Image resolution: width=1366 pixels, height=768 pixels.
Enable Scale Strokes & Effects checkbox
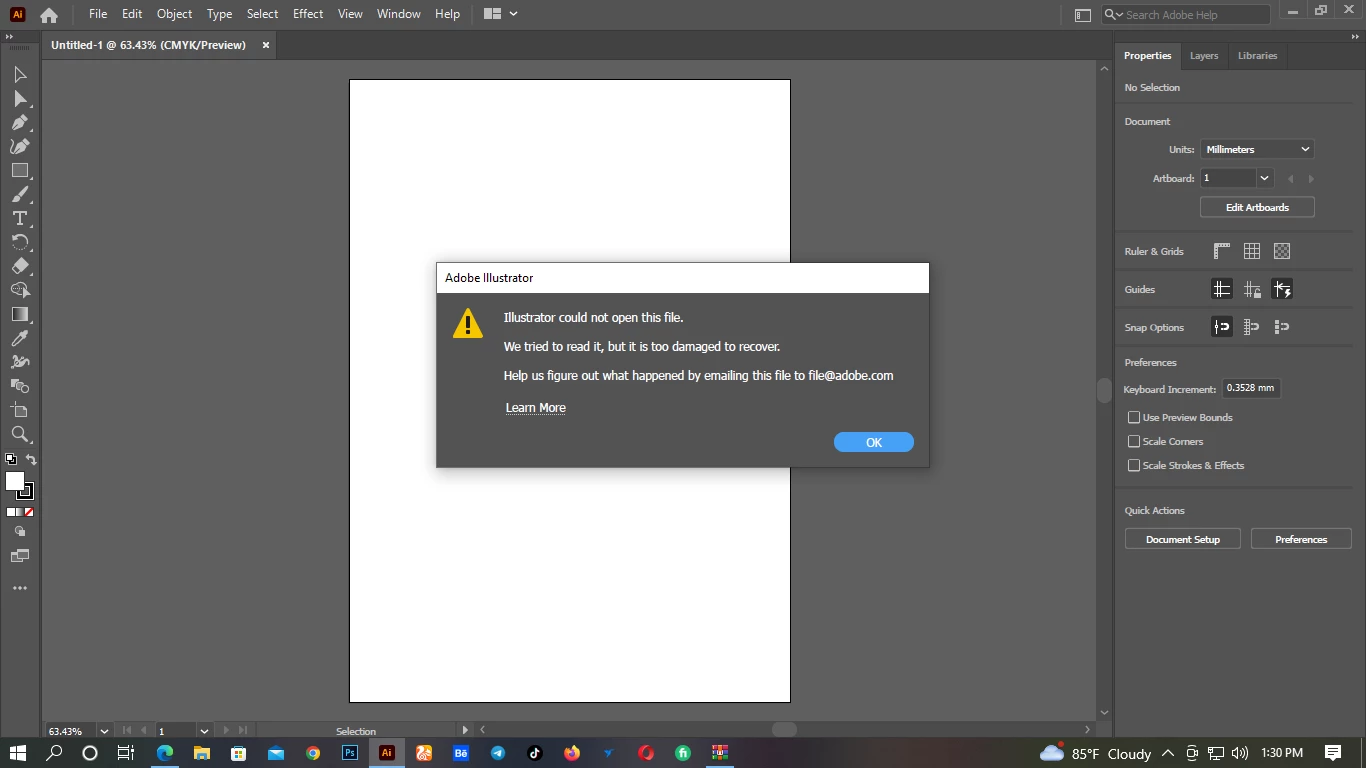(1134, 465)
